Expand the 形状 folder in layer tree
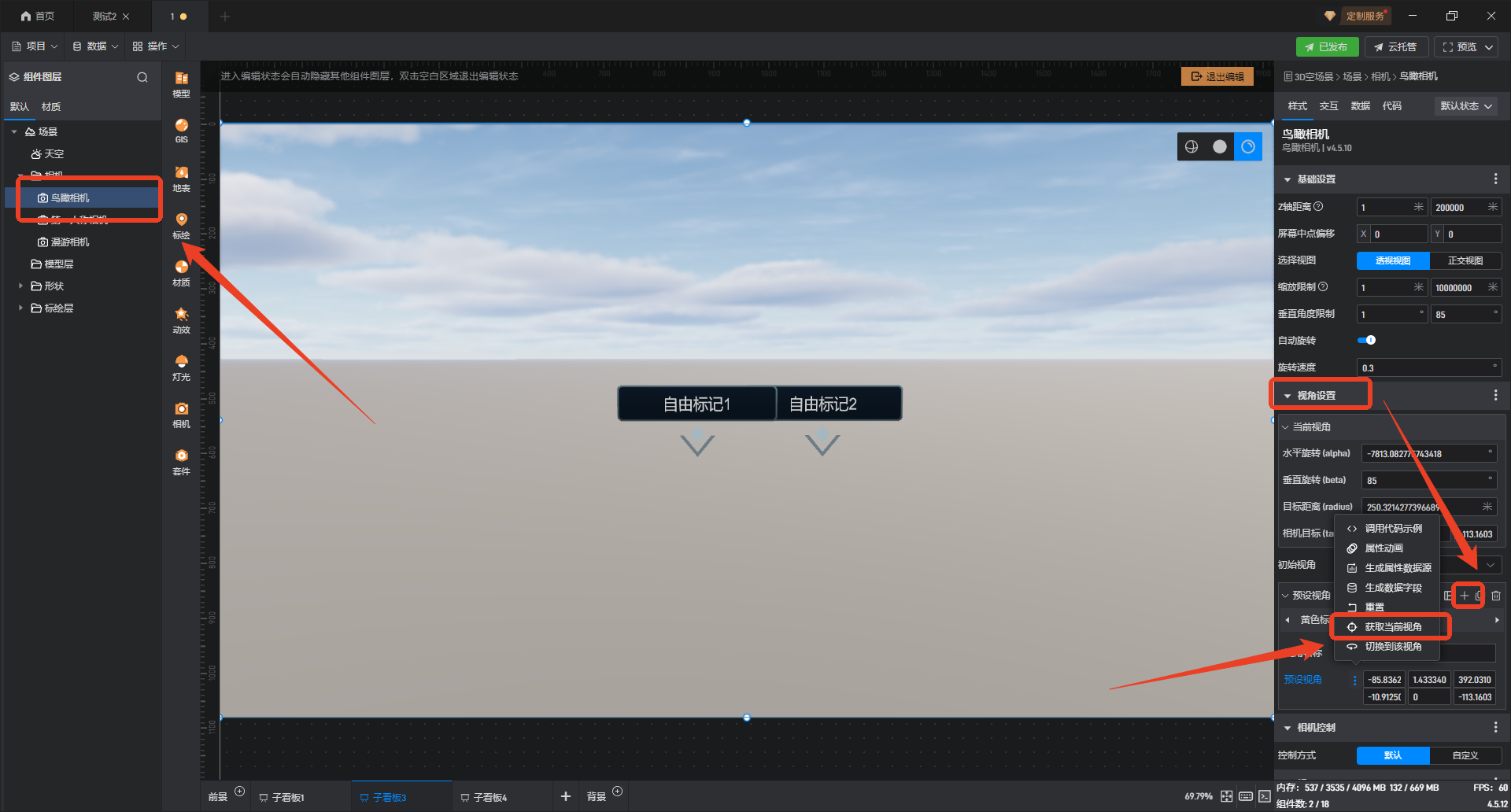Image resolution: width=1511 pixels, height=812 pixels. click(x=20, y=286)
